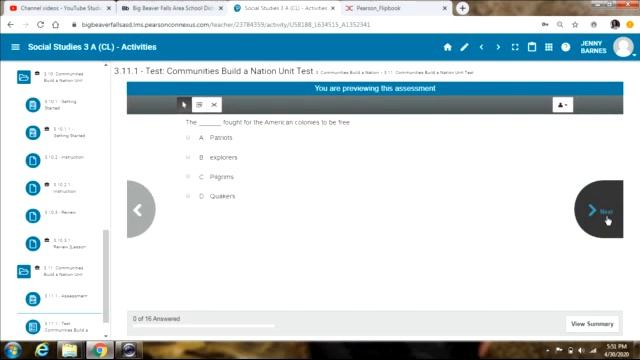
Task: Open a new browser tab
Action: click(462, 8)
